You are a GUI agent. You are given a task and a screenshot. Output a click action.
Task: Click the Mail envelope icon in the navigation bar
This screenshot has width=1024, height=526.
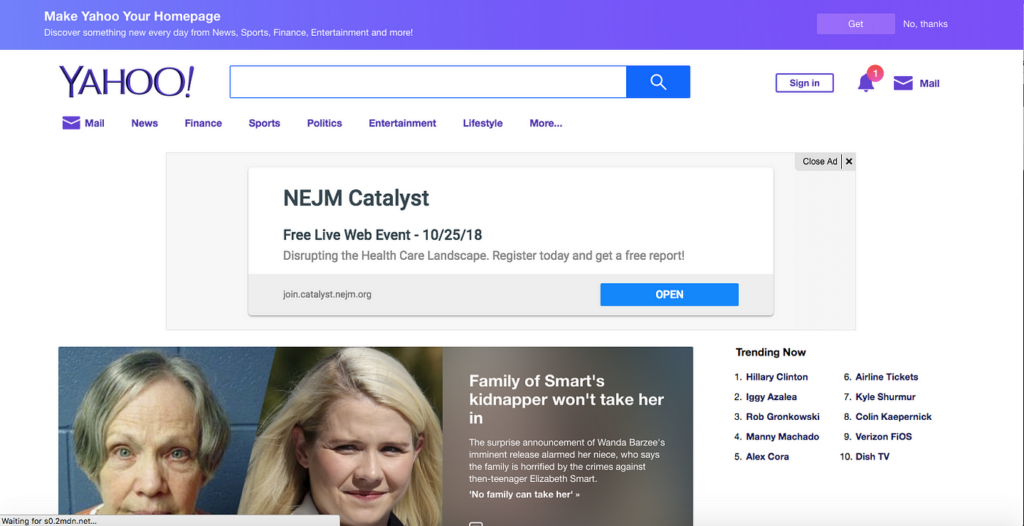(71, 123)
